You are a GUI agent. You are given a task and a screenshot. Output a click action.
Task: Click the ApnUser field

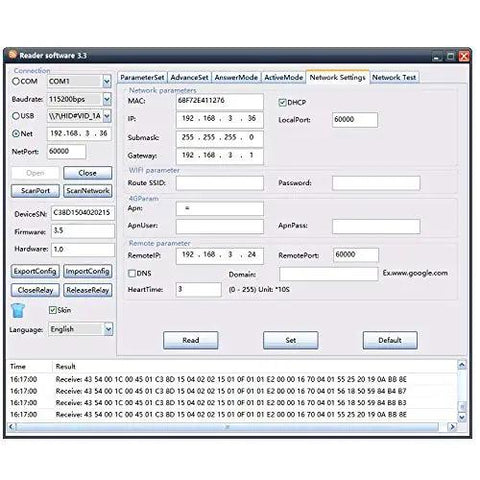point(220,226)
